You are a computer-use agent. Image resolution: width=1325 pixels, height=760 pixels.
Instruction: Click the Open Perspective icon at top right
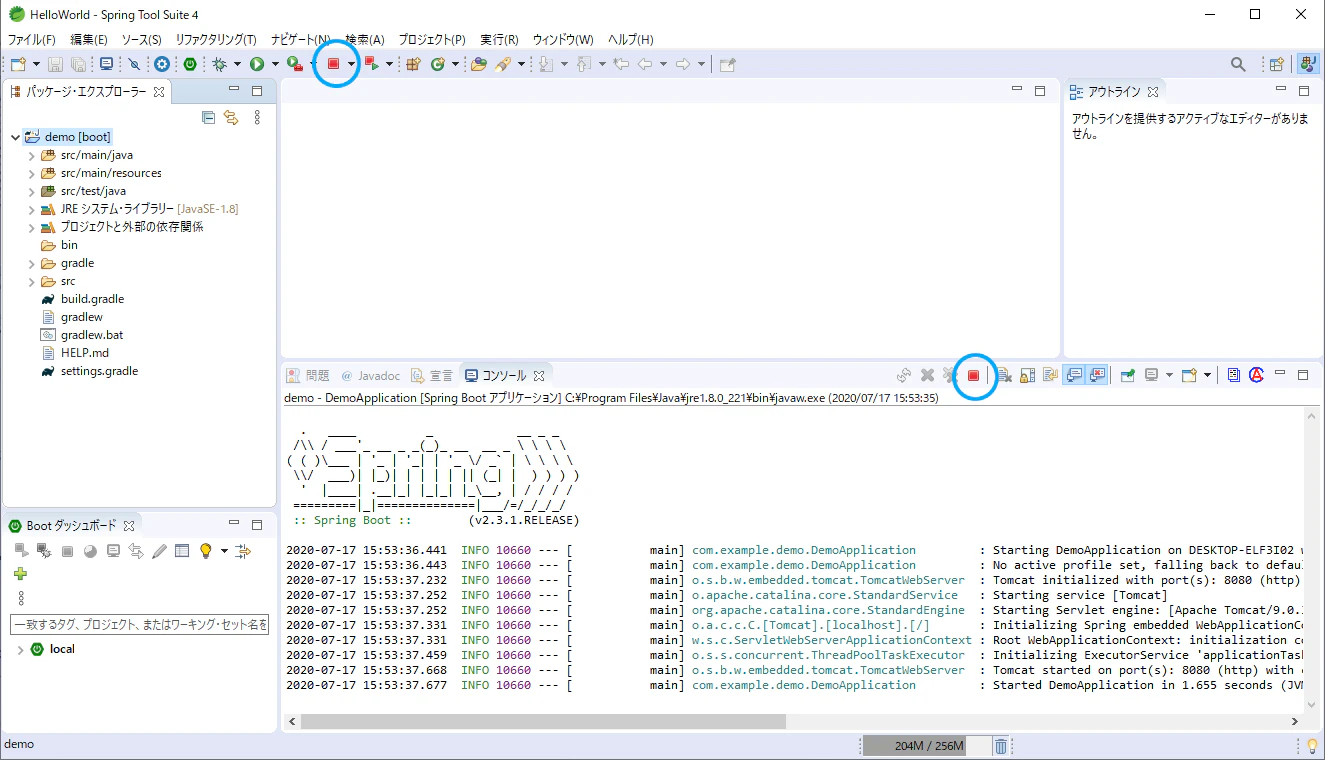[1276, 64]
